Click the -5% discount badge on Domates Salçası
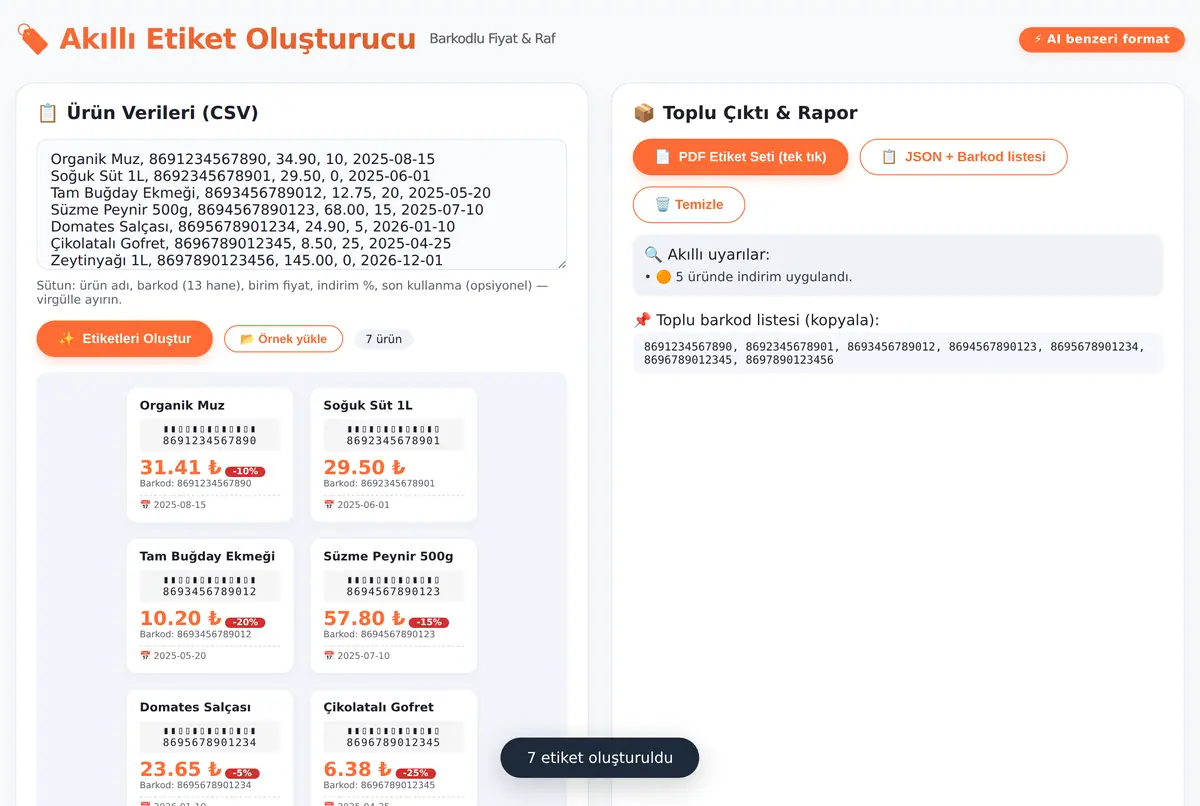Image resolution: width=1200 pixels, height=806 pixels. 242,774
